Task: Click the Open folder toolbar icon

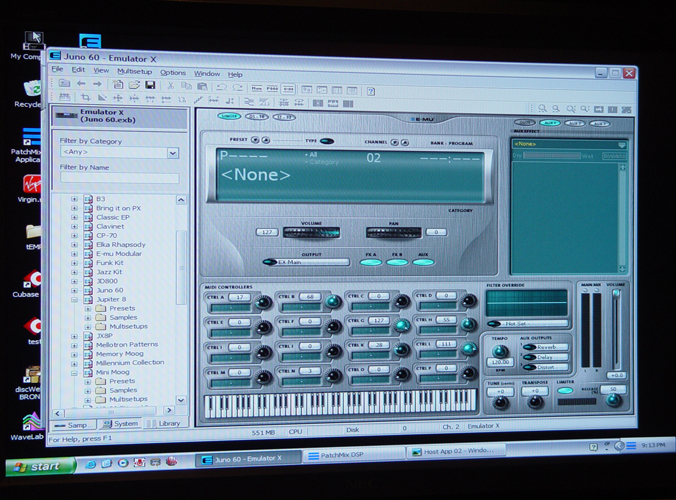Action: pyautogui.click(x=133, y=86)
